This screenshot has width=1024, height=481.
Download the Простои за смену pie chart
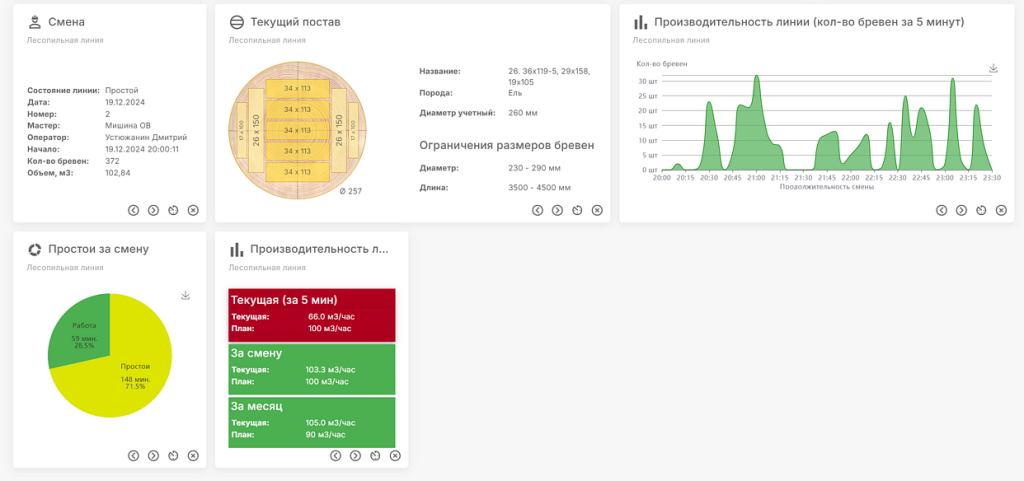[185, 296]
